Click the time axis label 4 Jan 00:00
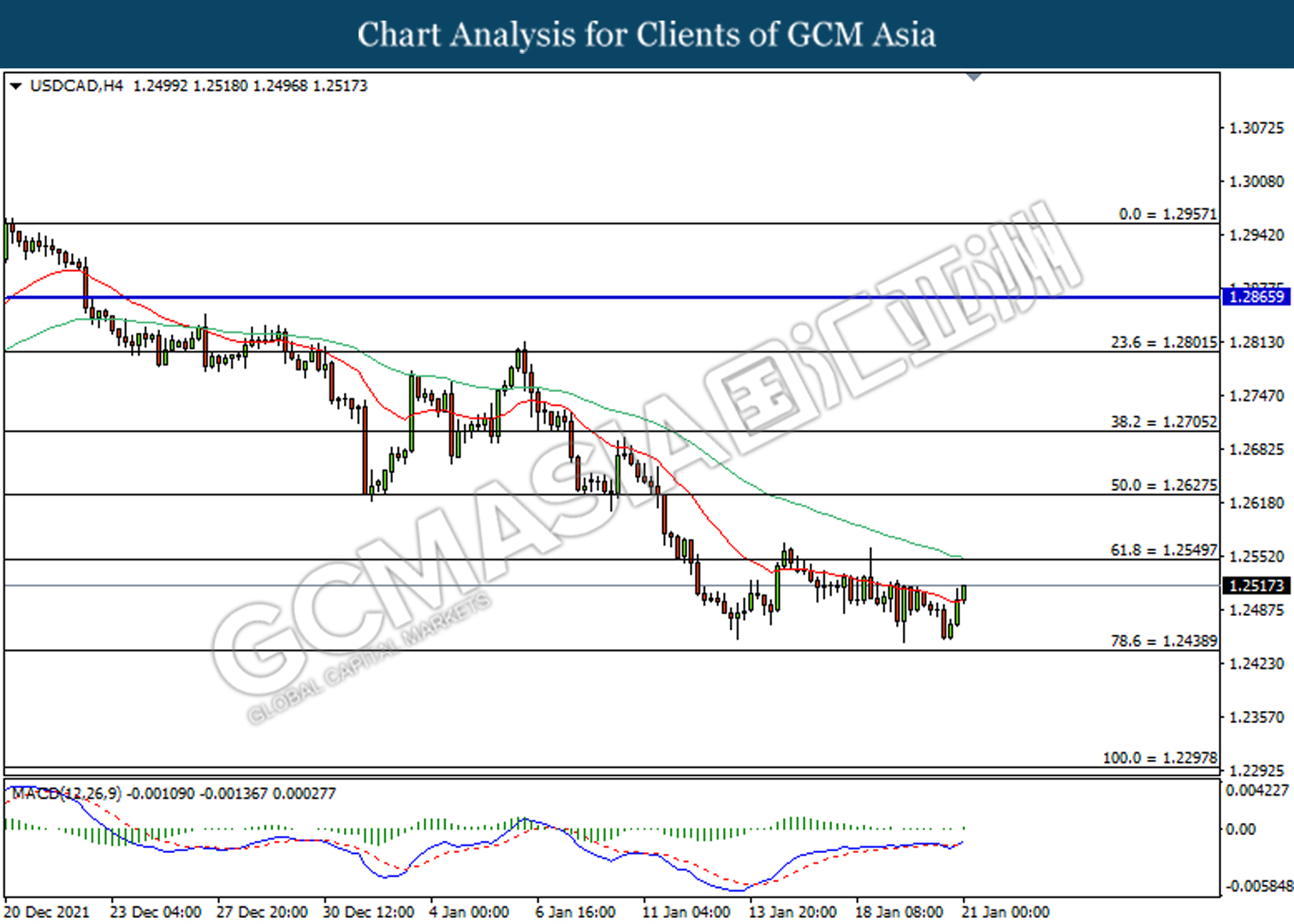This screenshot has width=1294, height=924. [x=469, y=912]
